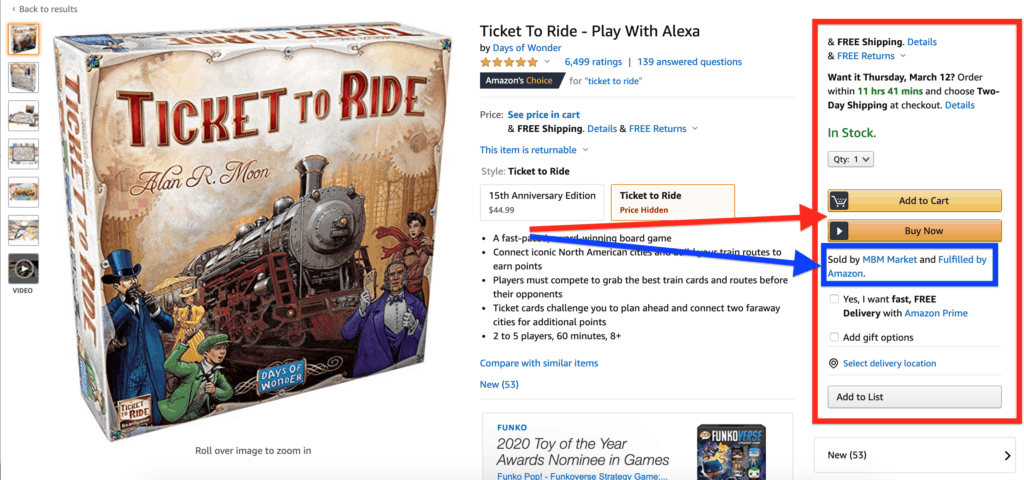The image size is (1024, 480).
Task: Click the location pin delivery icon
Action: click(834, 364)
